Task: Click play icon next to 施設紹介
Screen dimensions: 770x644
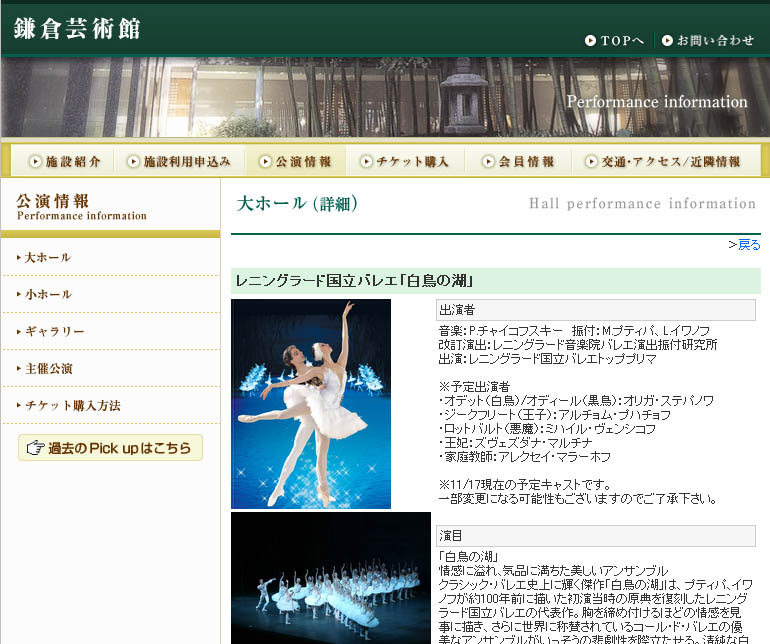Action: pyautogui.click(x=35, y=161)
